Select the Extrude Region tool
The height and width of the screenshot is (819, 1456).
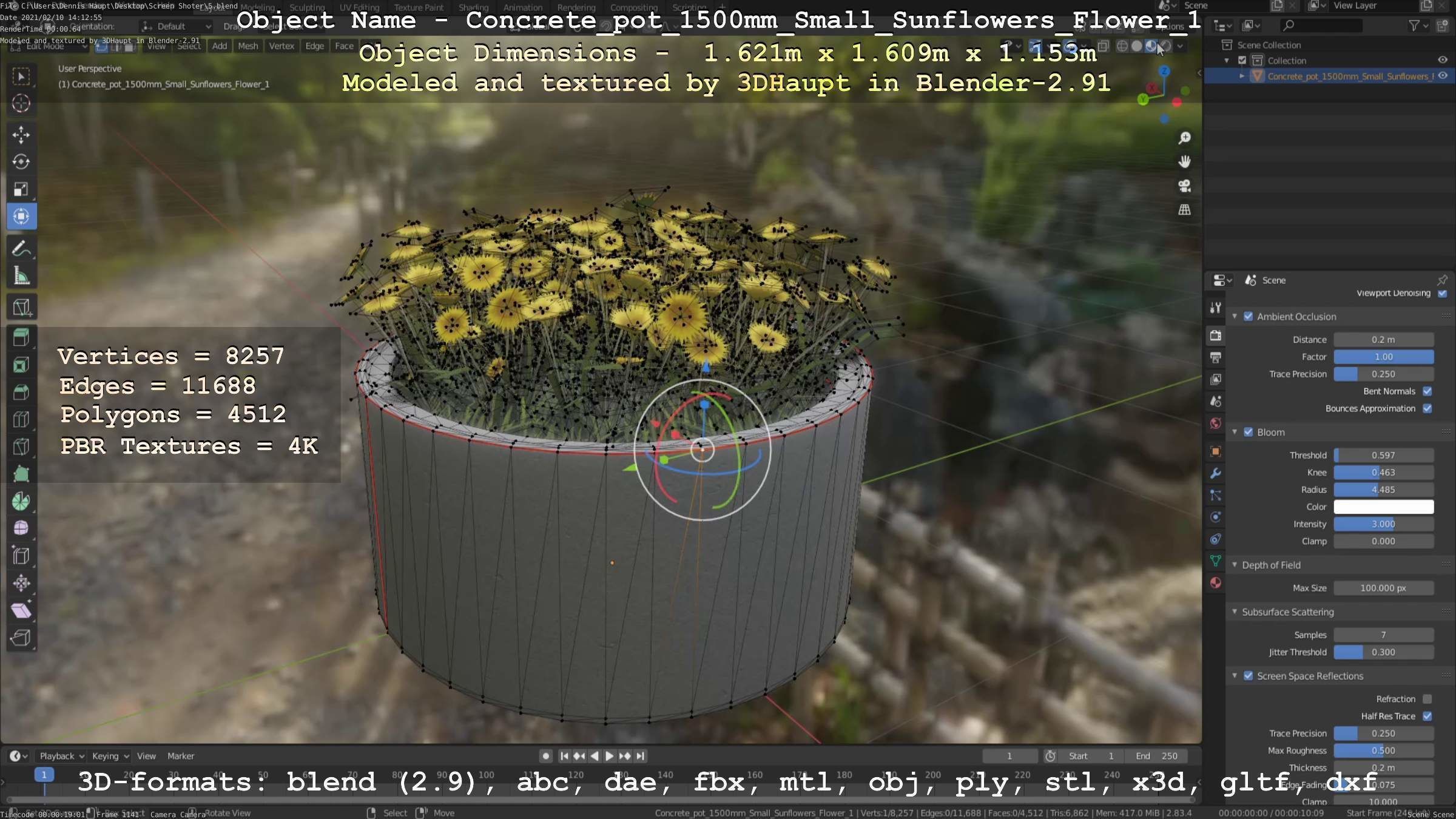point(21,337)
